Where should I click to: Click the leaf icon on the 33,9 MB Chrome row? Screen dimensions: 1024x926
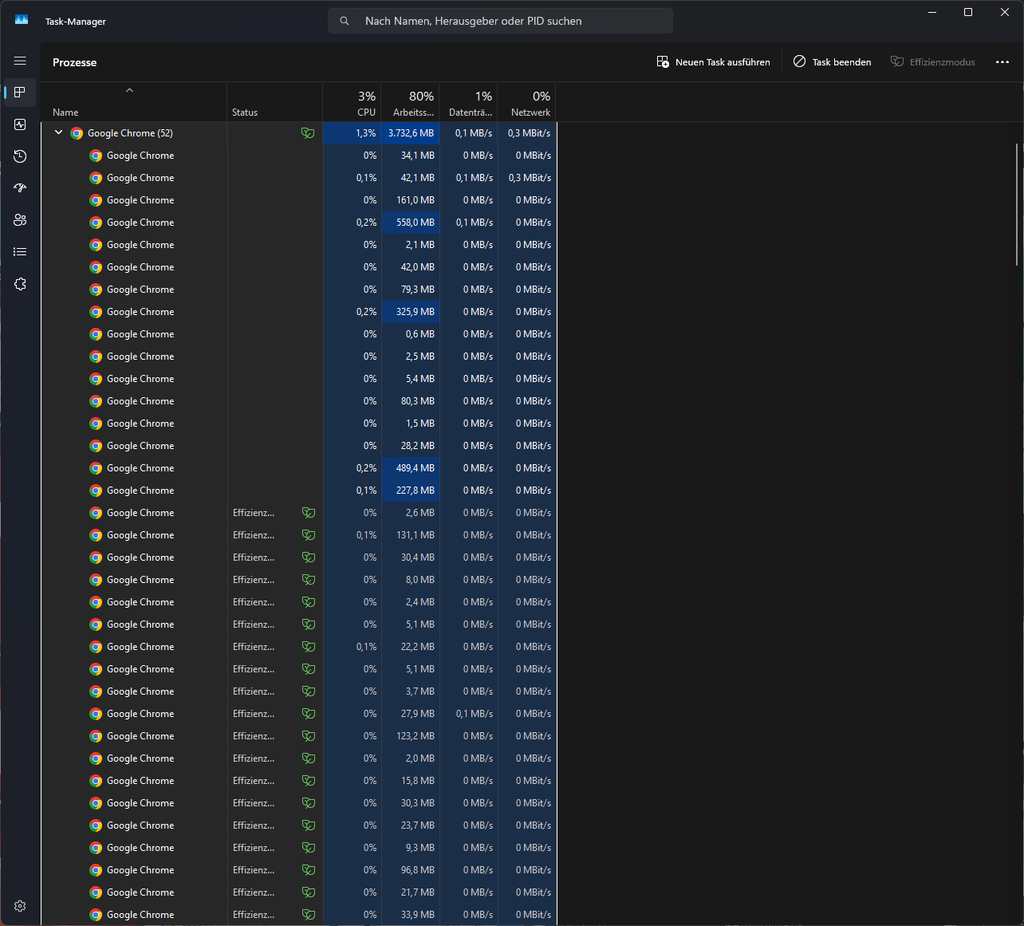pos(308,915)
